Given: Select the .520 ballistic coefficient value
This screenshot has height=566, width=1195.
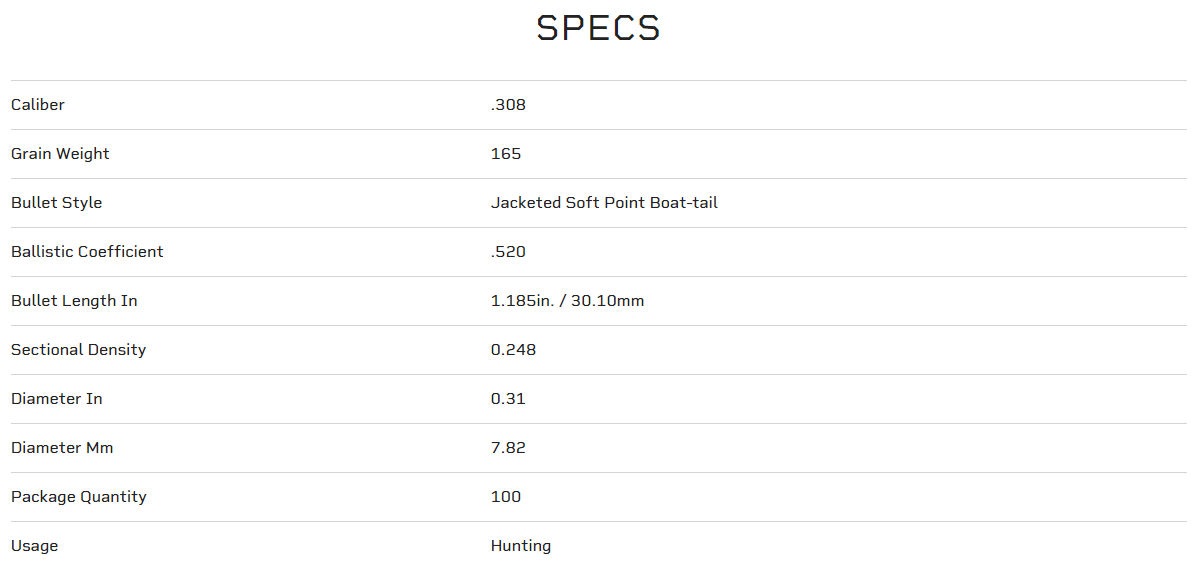Looking at the screenshot, I should coord(508,252).
